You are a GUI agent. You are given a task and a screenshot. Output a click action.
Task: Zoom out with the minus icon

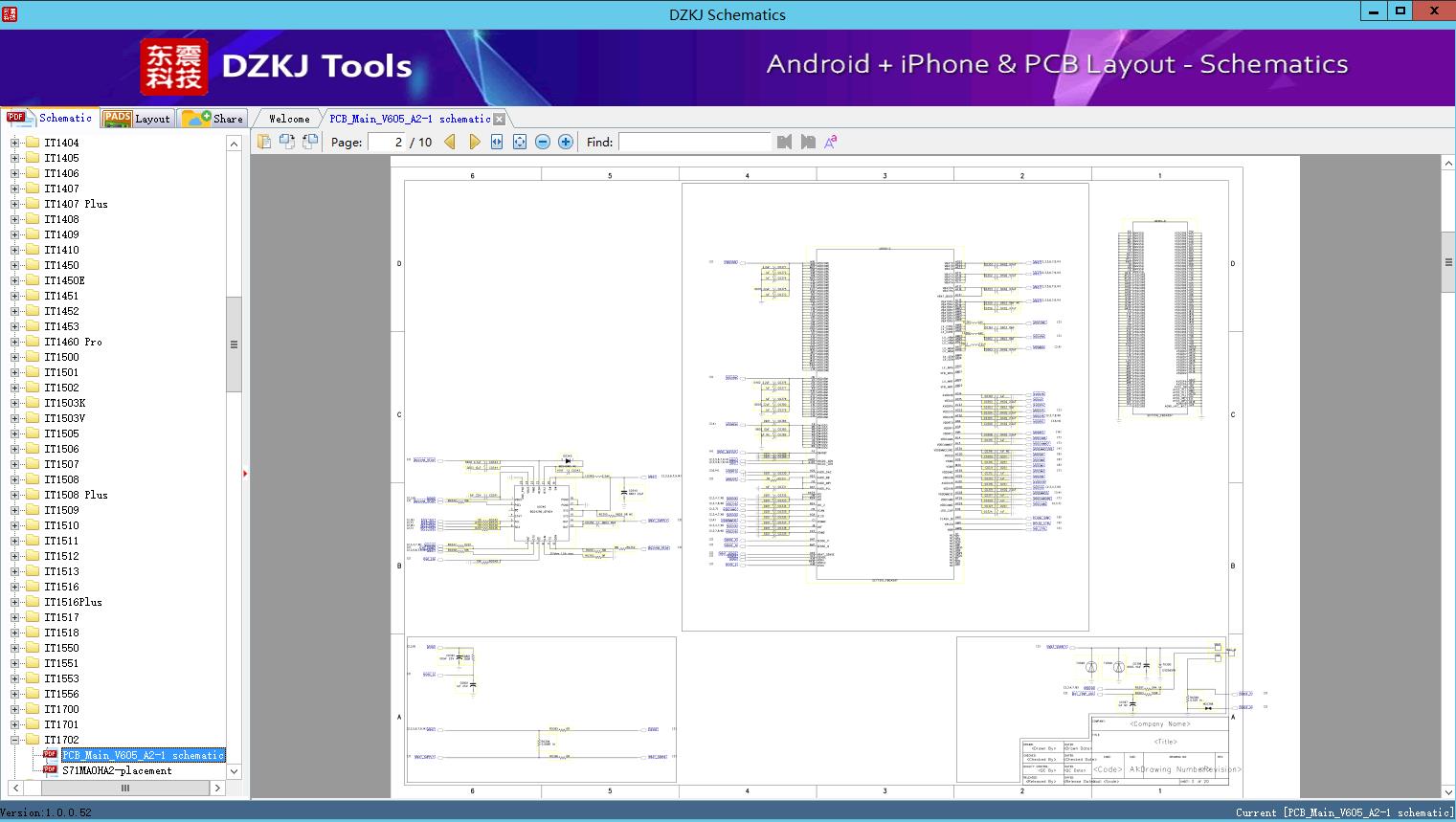(543, 142)
